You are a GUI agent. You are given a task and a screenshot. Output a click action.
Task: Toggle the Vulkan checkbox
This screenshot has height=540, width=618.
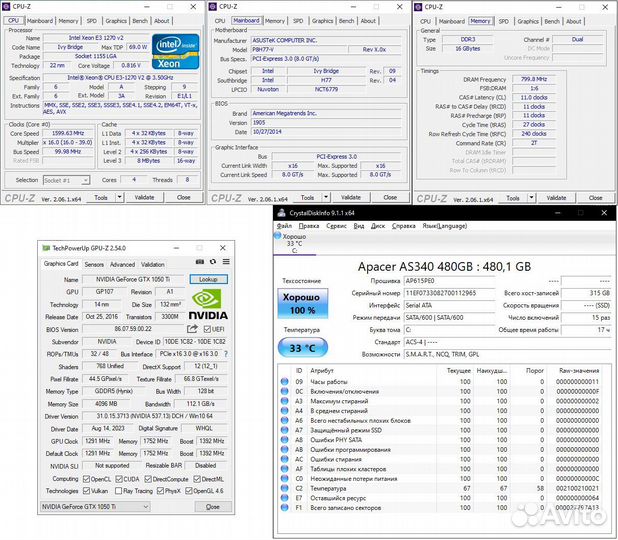point(86,491)
